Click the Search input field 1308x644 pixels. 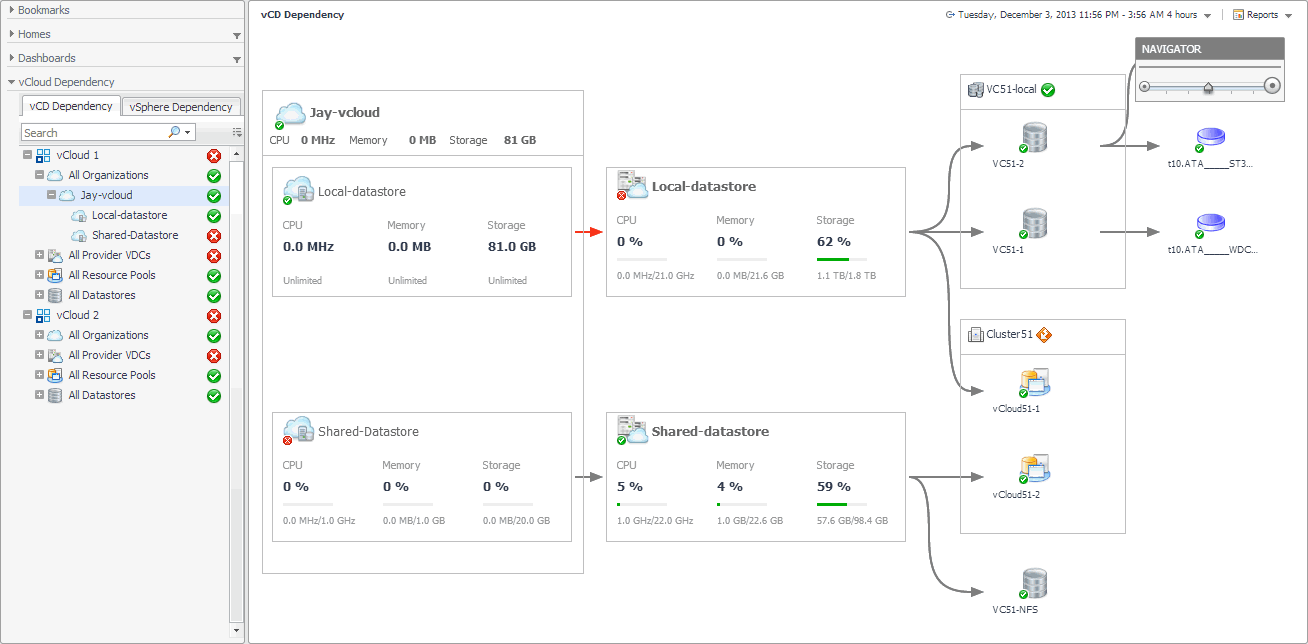click(93, 132)
